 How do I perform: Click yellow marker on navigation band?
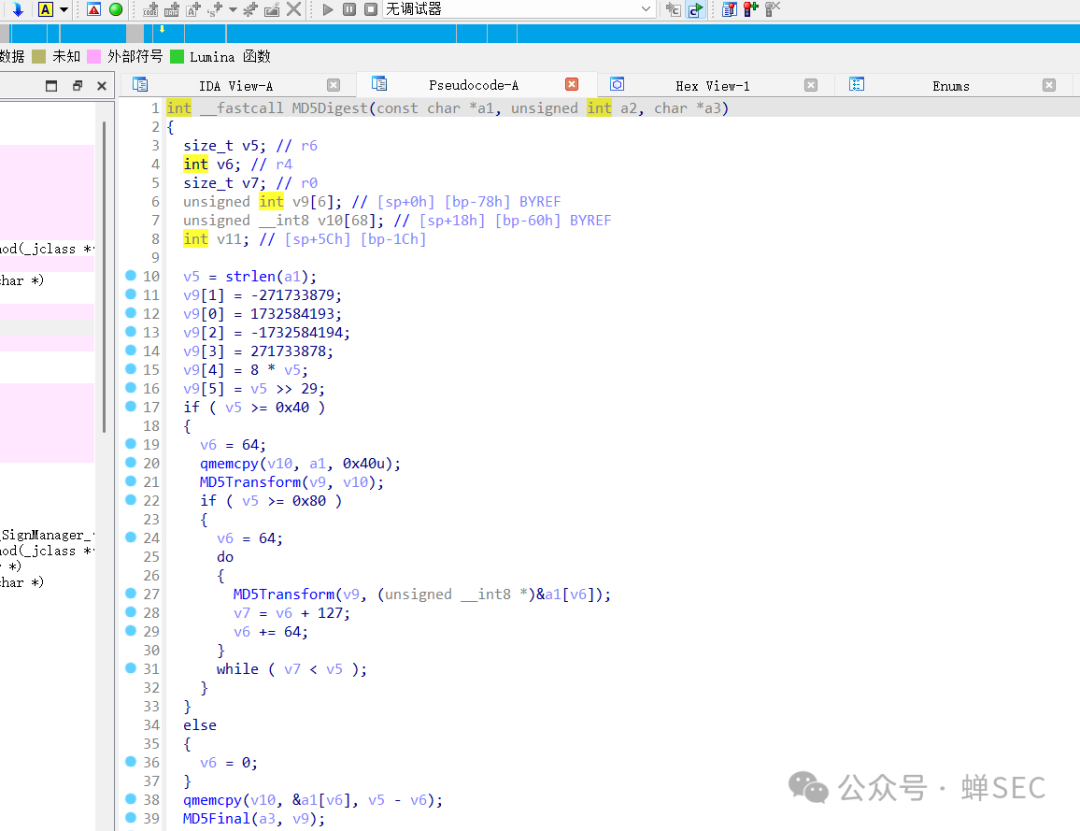(162, 30)
